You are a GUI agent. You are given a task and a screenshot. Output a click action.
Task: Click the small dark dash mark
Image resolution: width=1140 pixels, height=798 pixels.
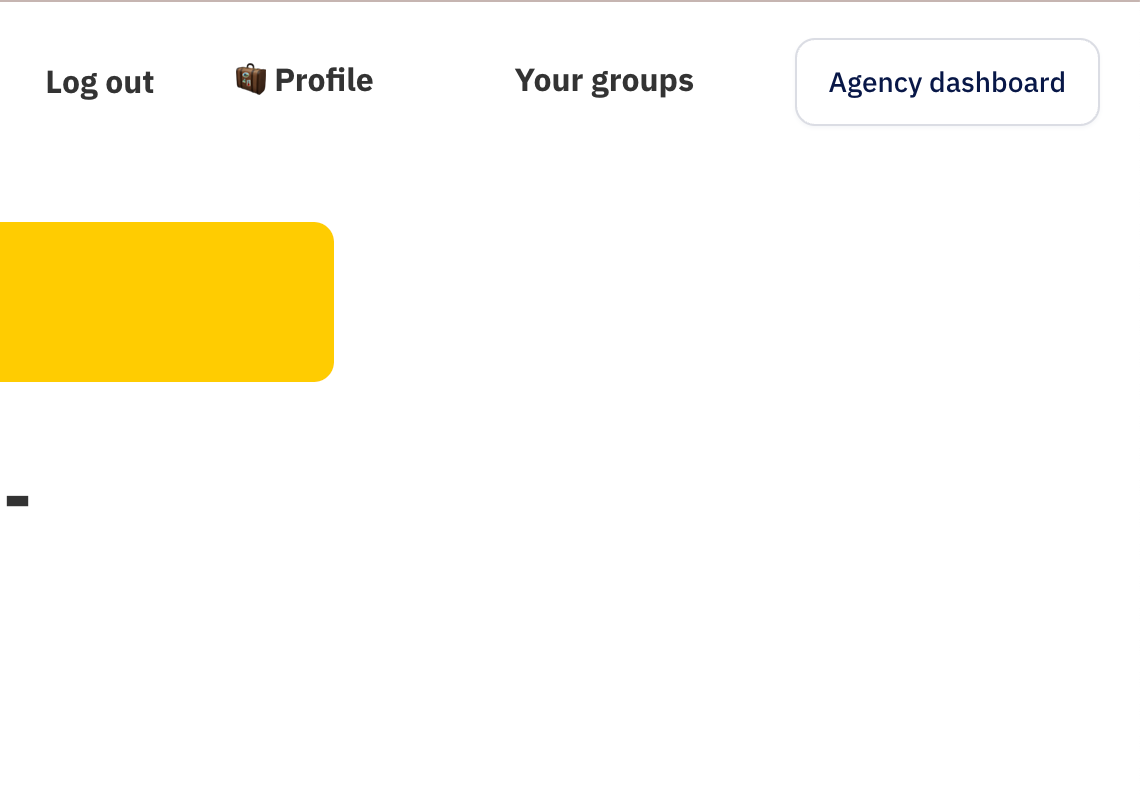pos(17,501)
